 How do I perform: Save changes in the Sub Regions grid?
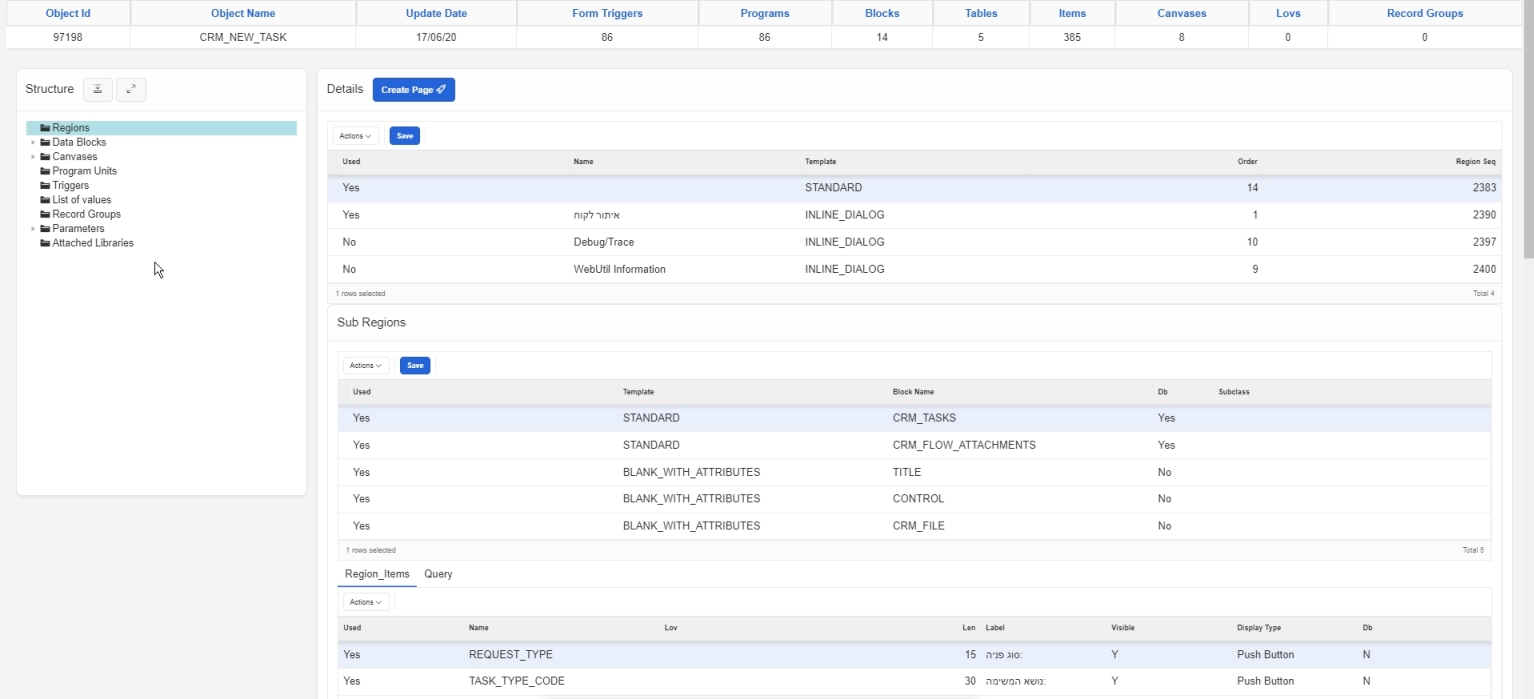click(415, 366)
